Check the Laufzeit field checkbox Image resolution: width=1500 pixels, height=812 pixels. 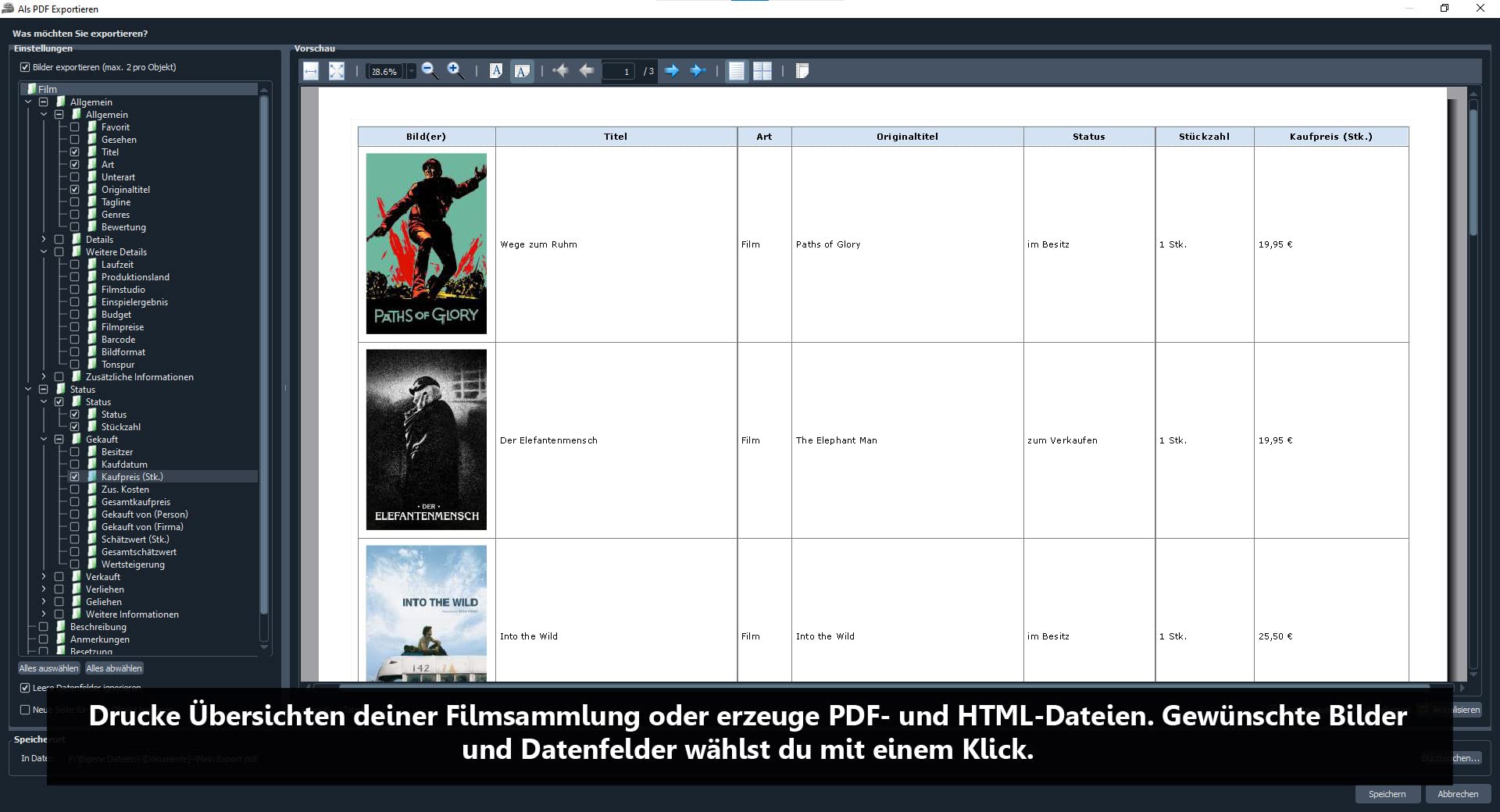click(75, 265)
